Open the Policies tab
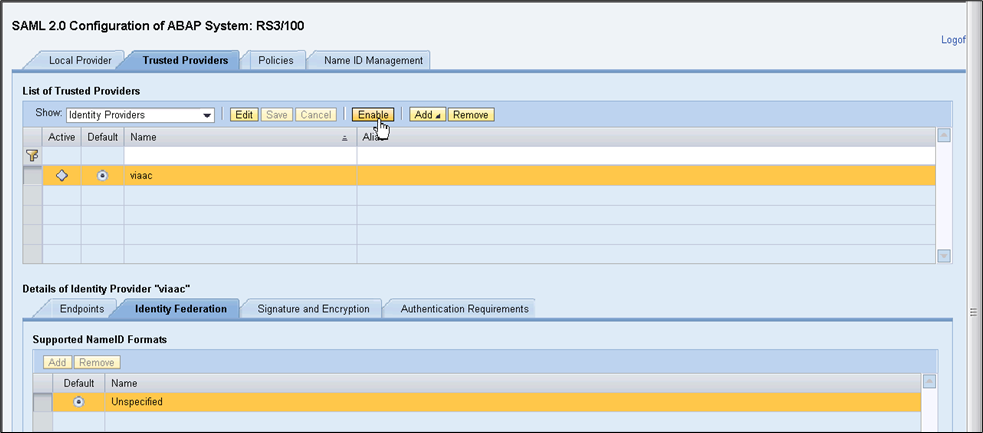This screenshot has height=433, width=983. point(275,60)
